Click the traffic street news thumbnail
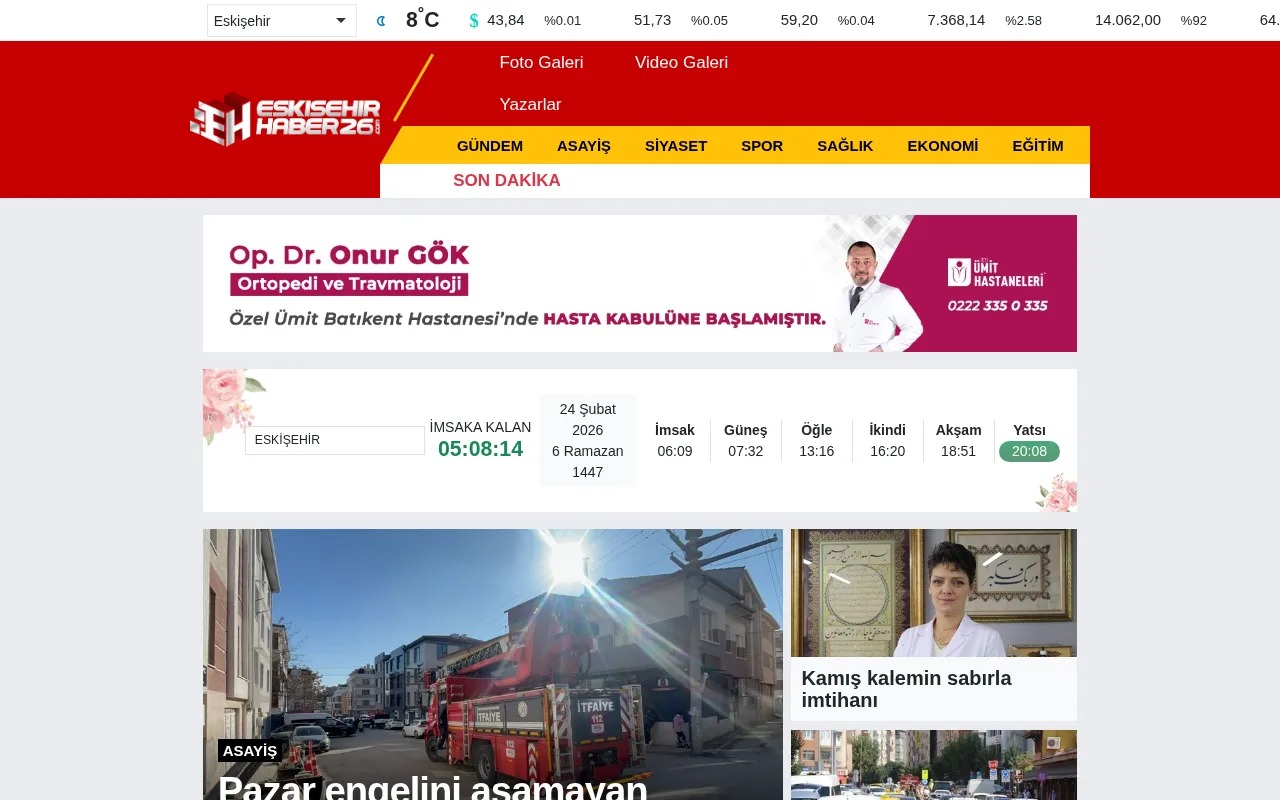 (933, 765)
